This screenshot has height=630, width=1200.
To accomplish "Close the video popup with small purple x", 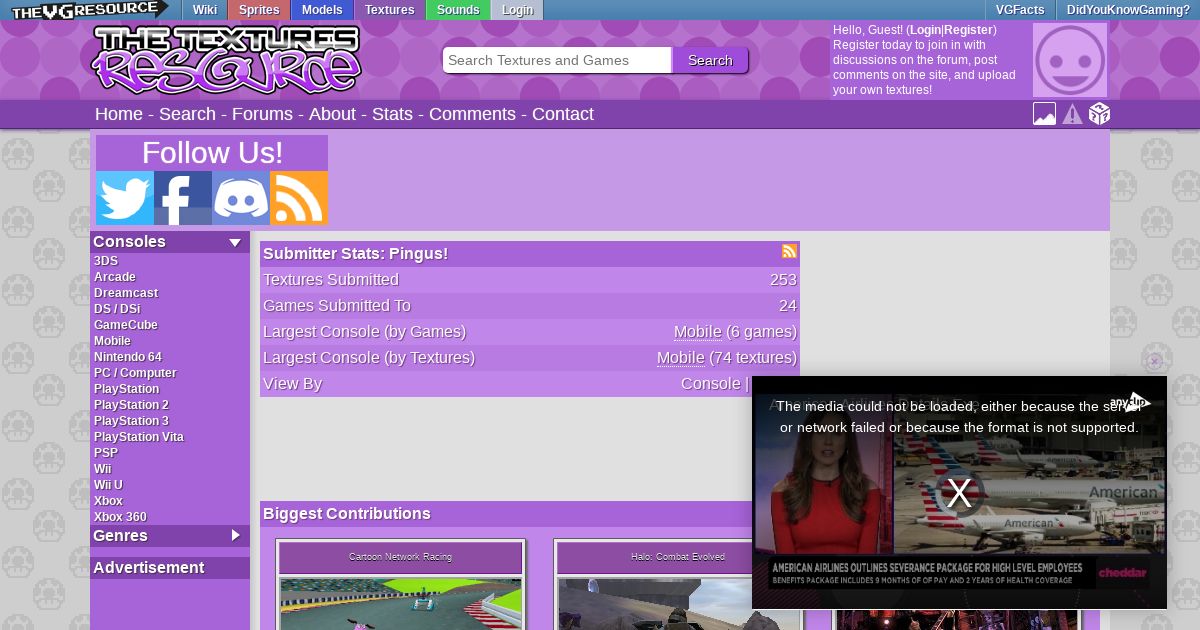I will (1155, 361).
